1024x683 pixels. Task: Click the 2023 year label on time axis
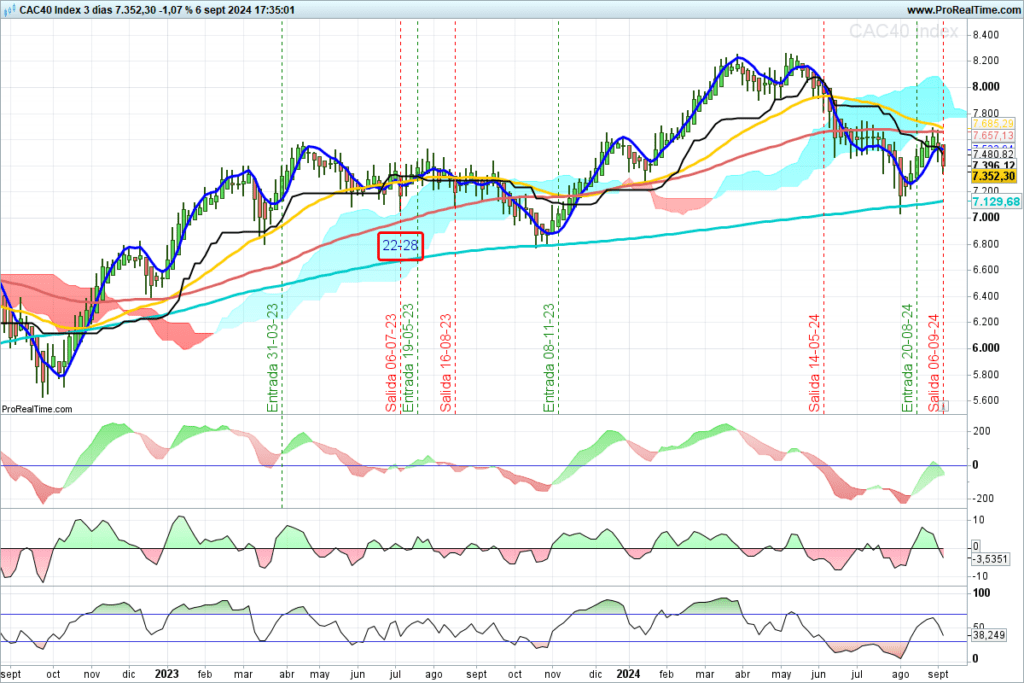pos(167,674)
